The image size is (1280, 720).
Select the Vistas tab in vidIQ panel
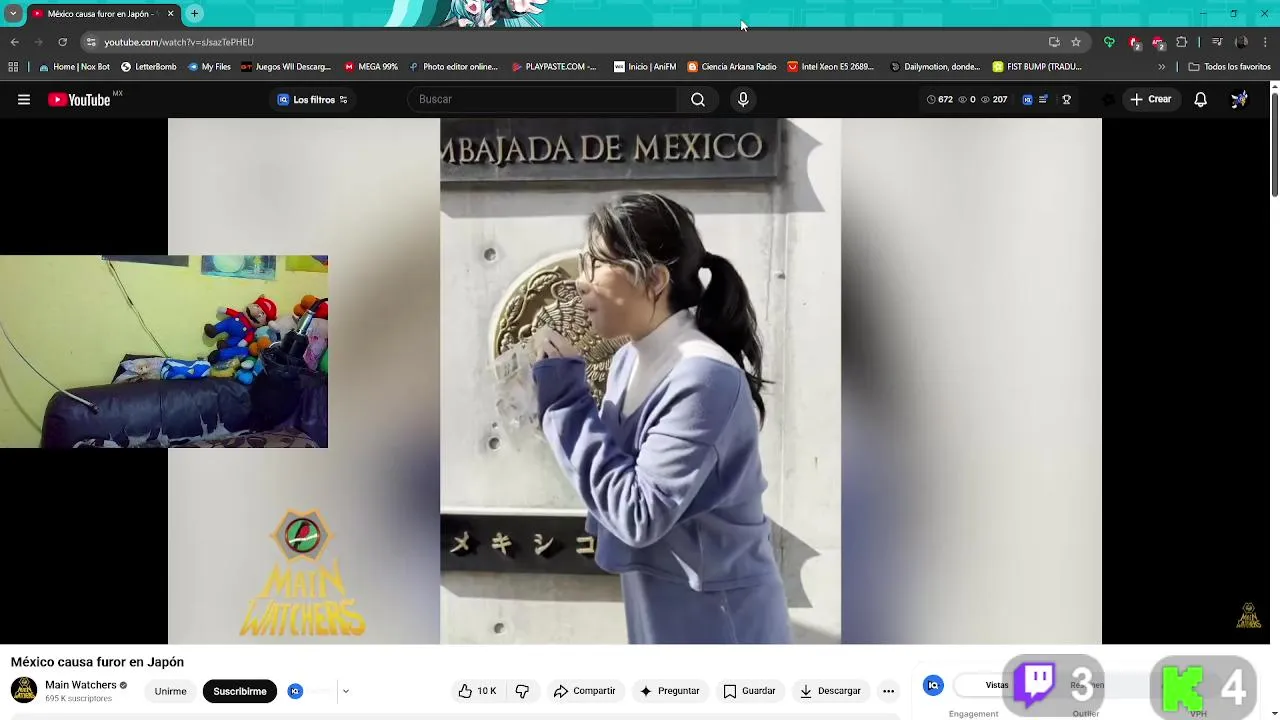[x=997, y=685]
